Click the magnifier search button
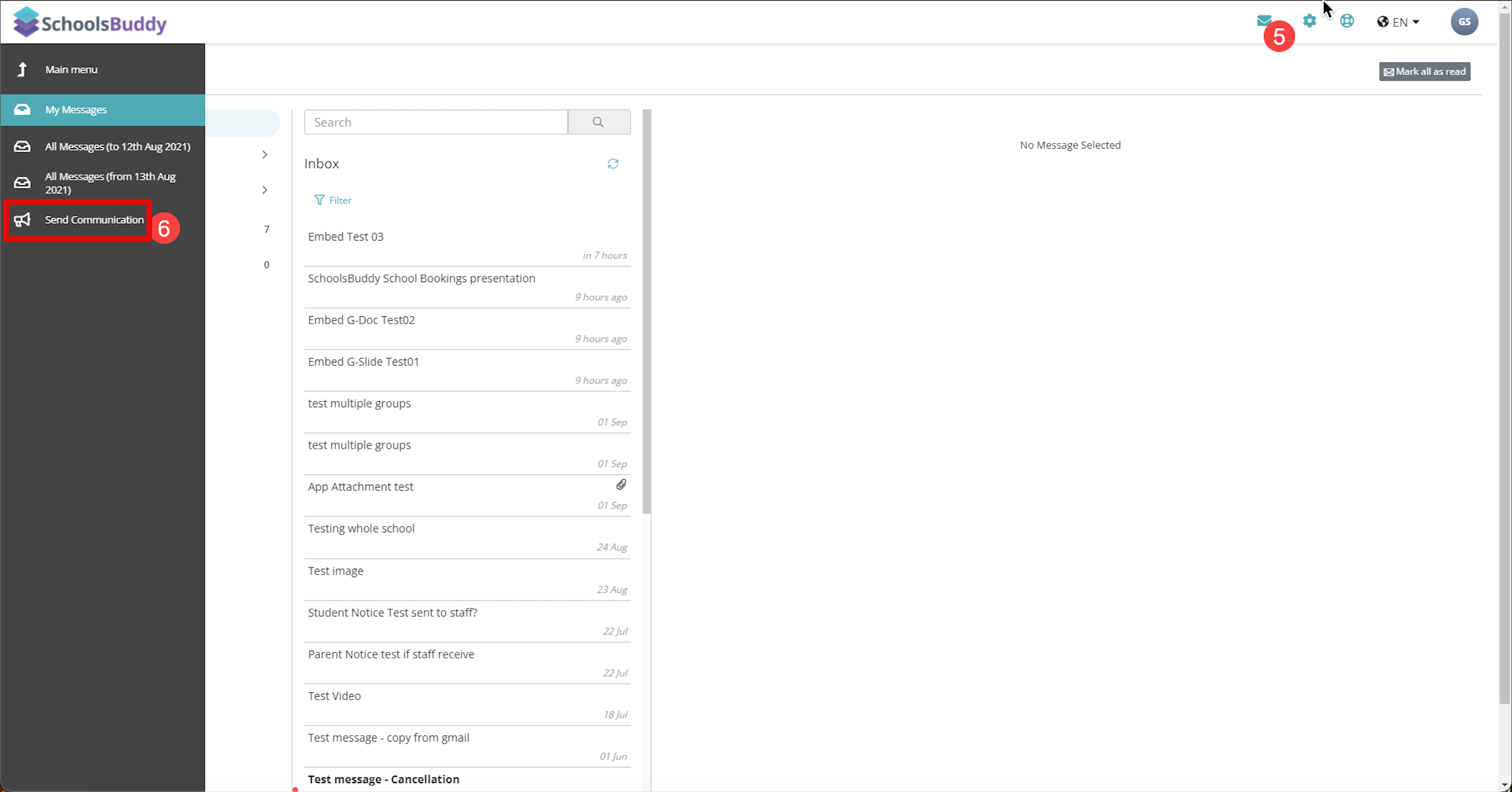This screenshot has height=792, width=1512. point(598,122)
